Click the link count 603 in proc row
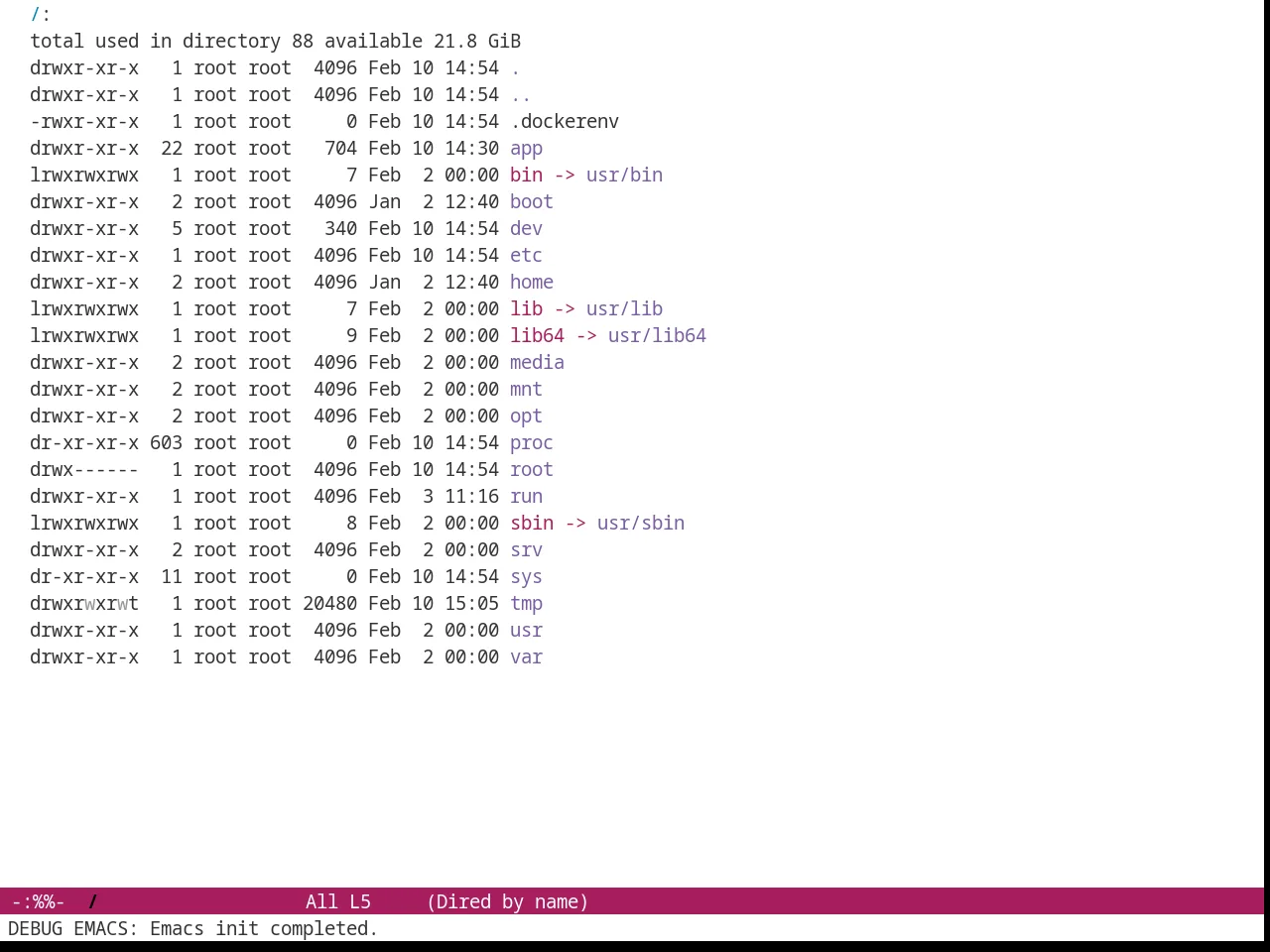The image size is (1270, 952). [x=166, y=442]
